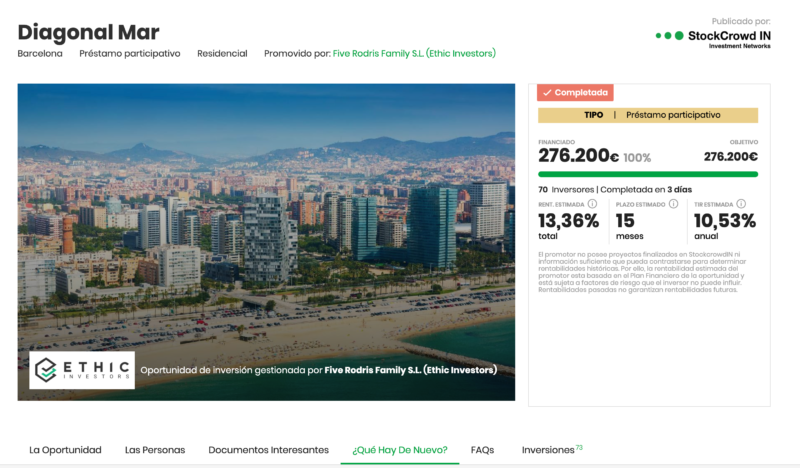Click the 276.200€ objetivo amount
The height and width of the screenshot is (468, 800).
click(731, 157)
